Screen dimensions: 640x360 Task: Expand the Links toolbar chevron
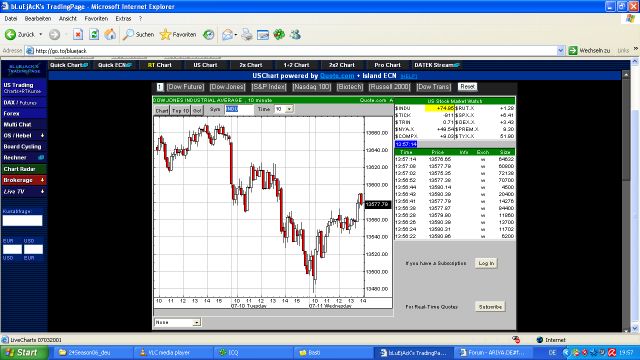coord(636,49)
